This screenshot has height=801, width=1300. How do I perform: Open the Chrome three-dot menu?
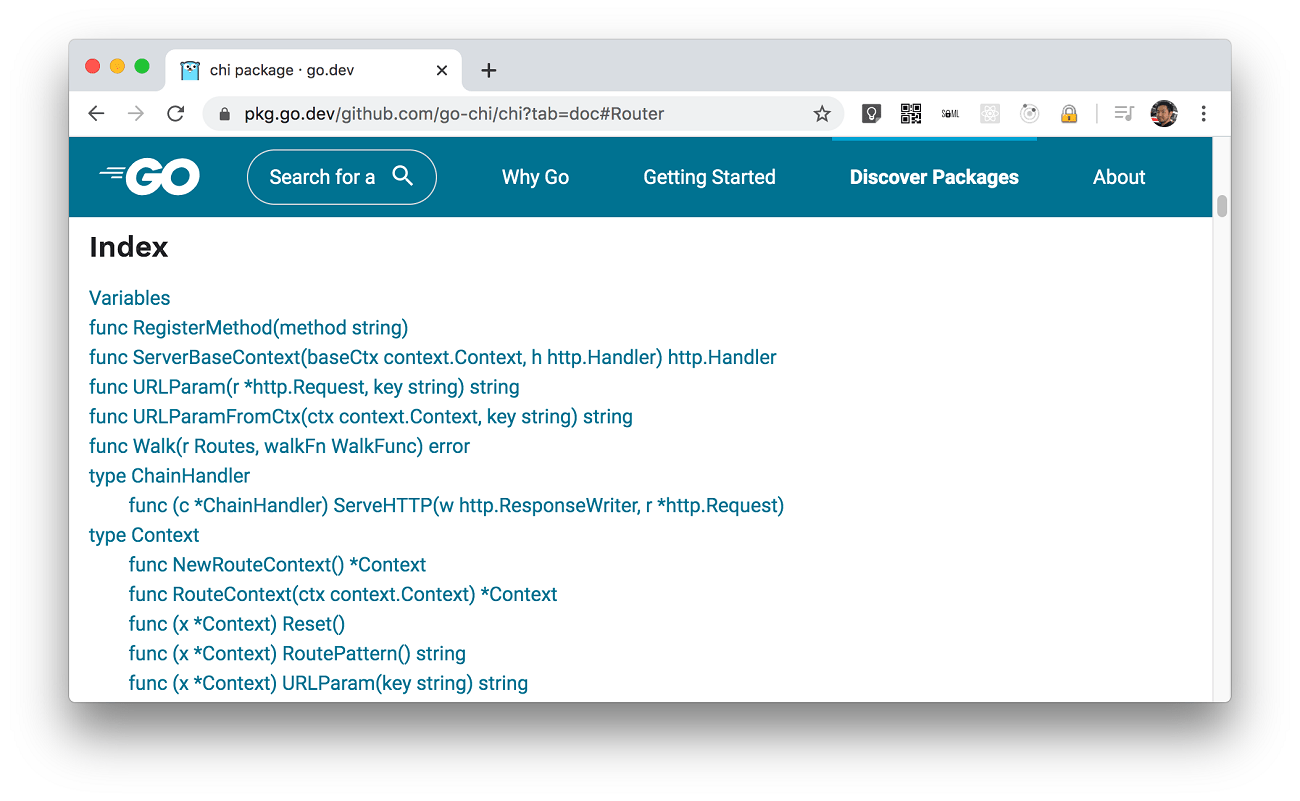coord(1204,114)
